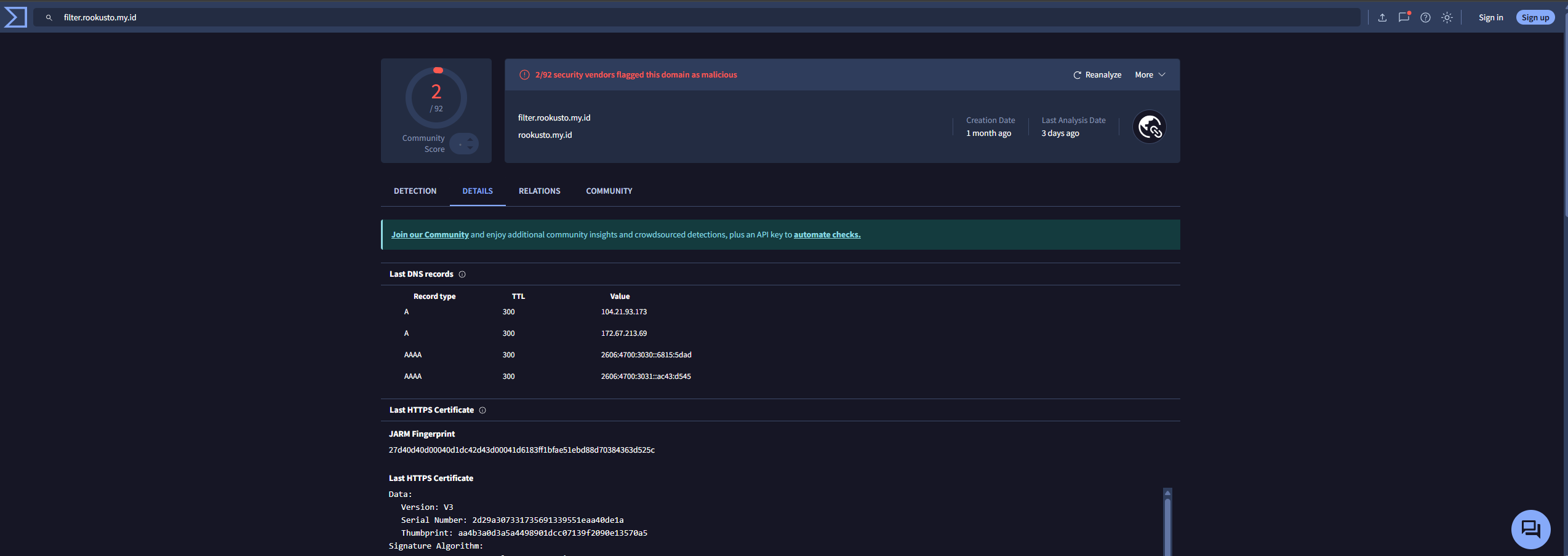Click the Sign up button

tap(1535, 17)
